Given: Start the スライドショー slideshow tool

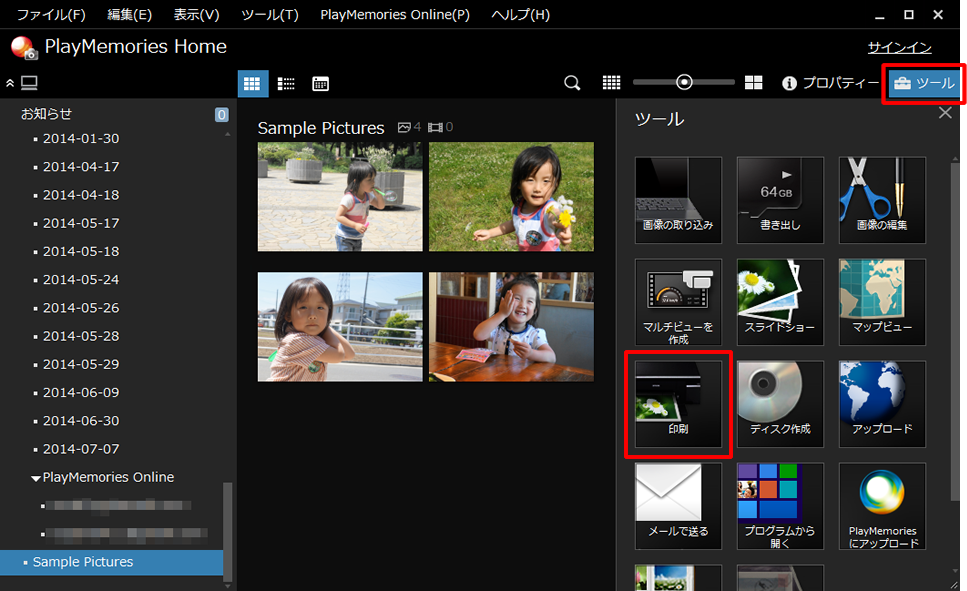Looking at the screenshot, I should [x=780, y=302].
